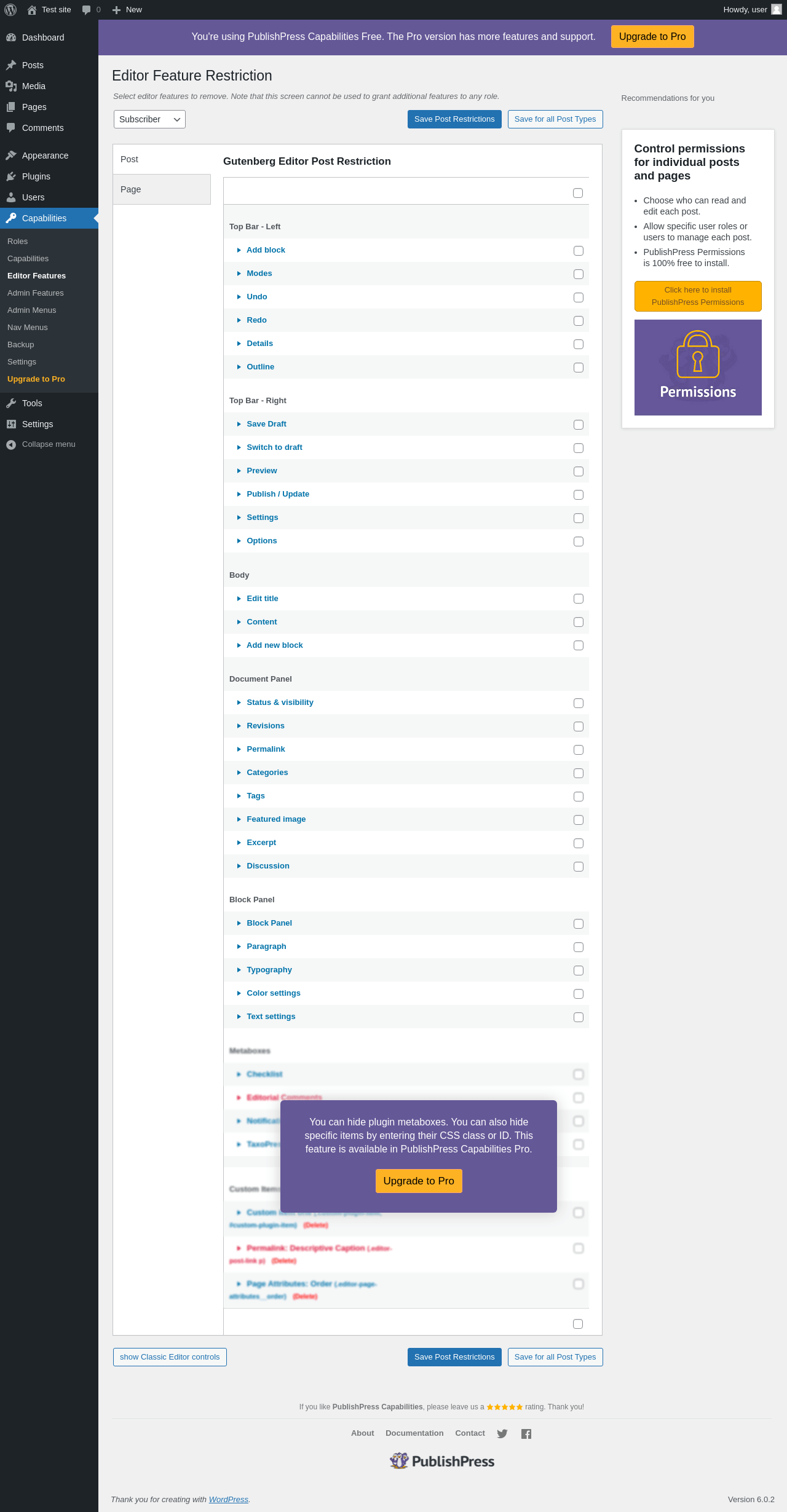This screenshot has width=787, height=1512.
Task: Click the Status & visibility label
Action: tap(280, 703)
